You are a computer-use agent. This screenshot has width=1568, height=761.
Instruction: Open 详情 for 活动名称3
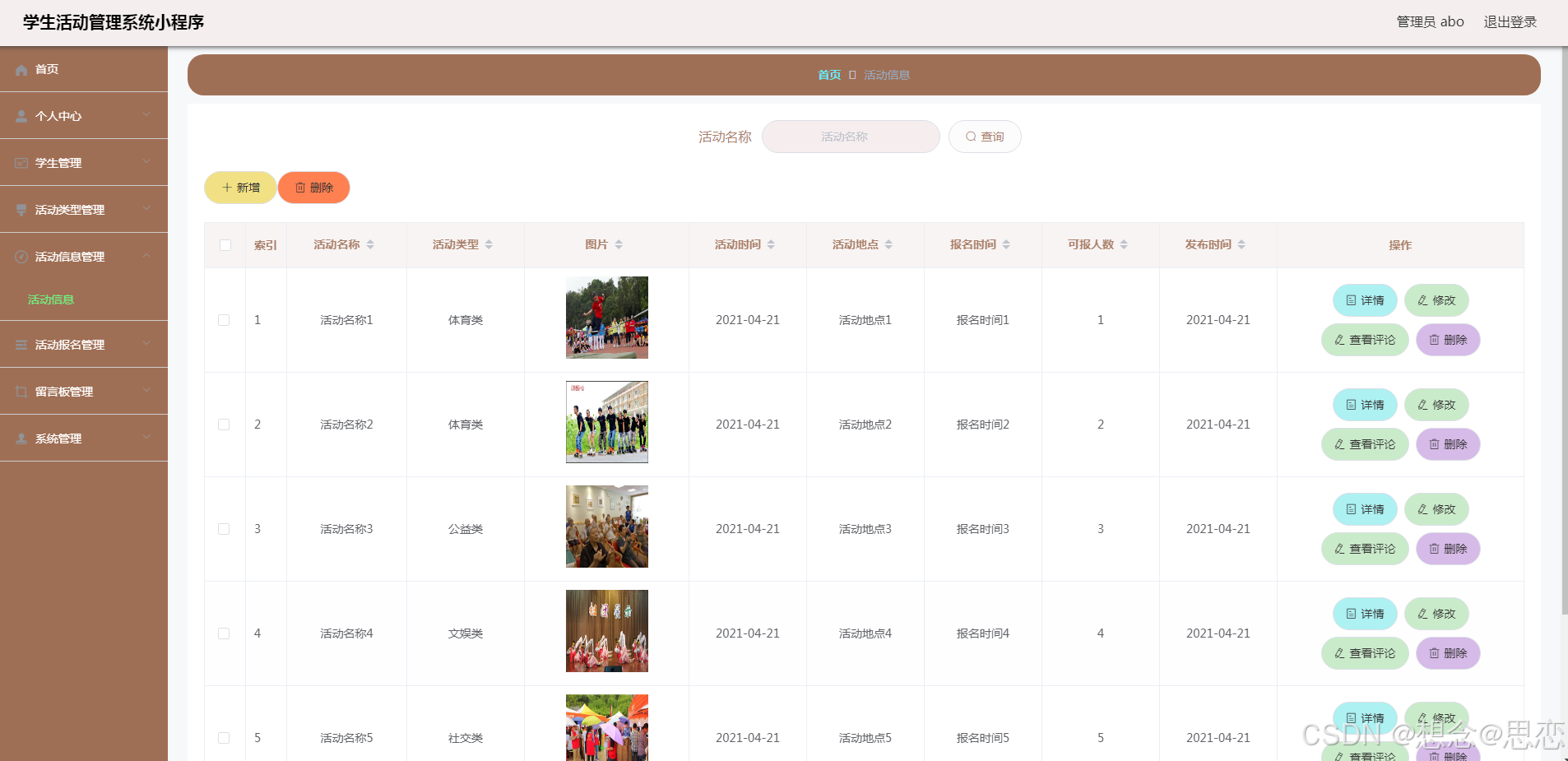click(x=1365, y=509)
